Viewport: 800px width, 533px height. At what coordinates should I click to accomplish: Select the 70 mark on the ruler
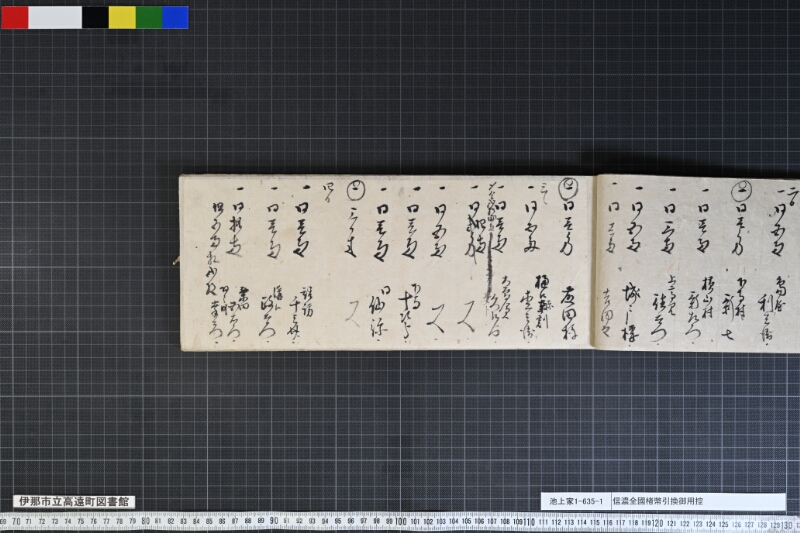pyautogui.click(x=16, y=521)
